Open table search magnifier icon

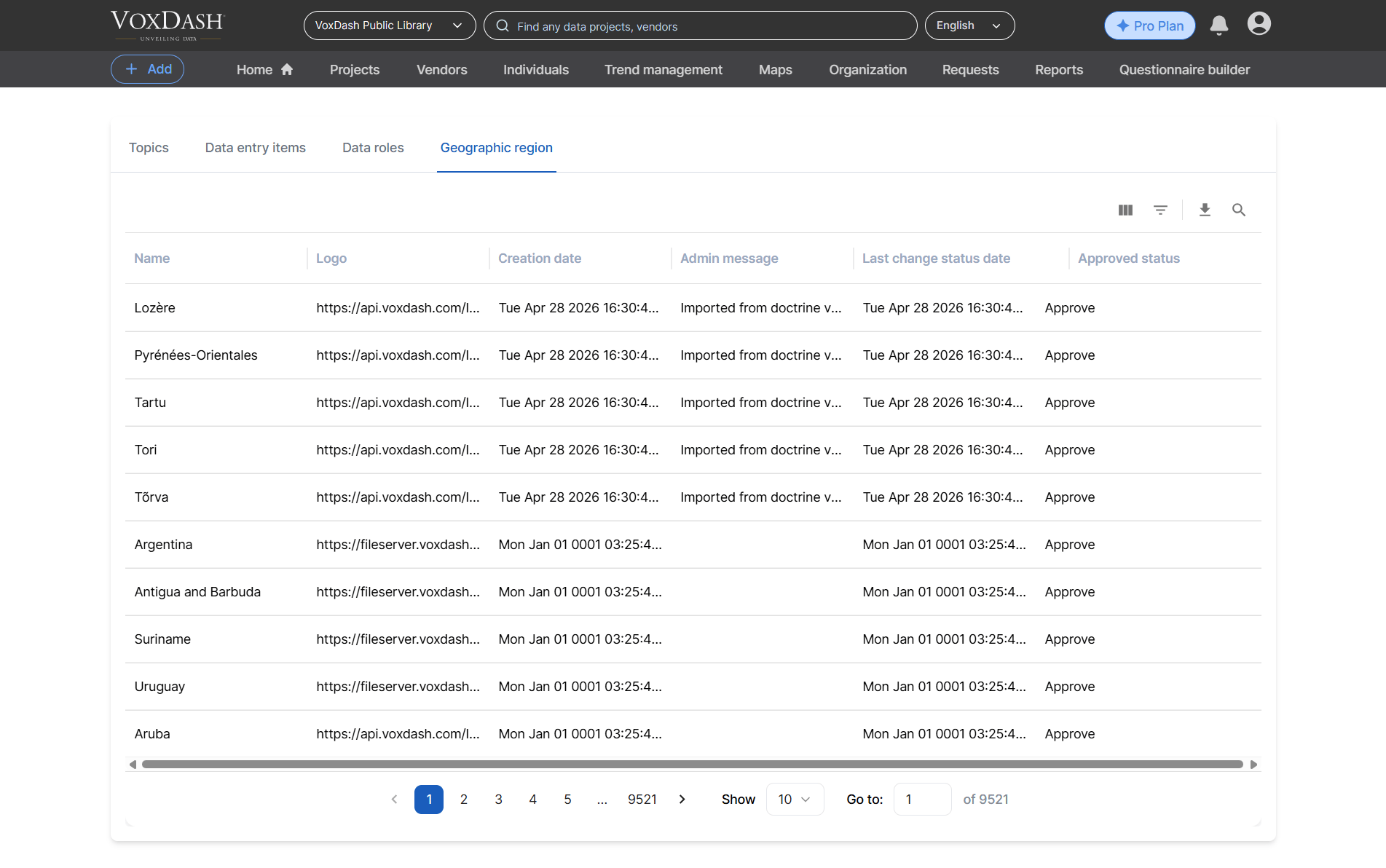point(1239,210)
